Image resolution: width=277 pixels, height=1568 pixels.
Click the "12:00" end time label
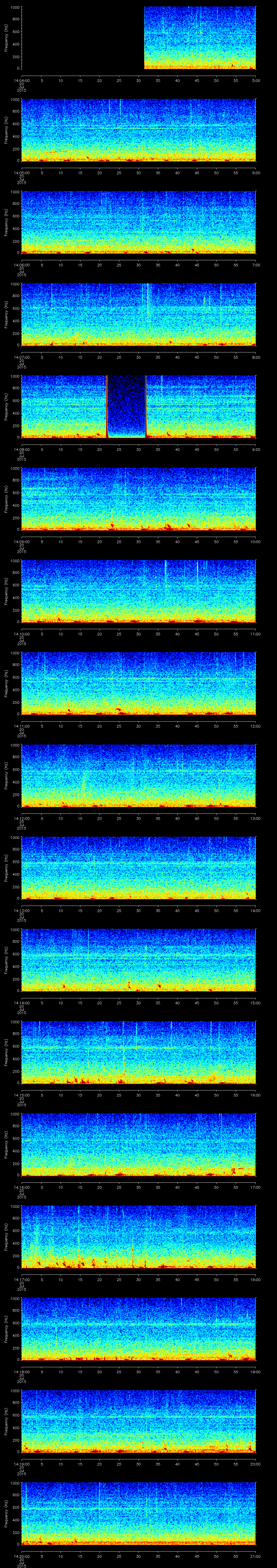[x=255, y=726]
